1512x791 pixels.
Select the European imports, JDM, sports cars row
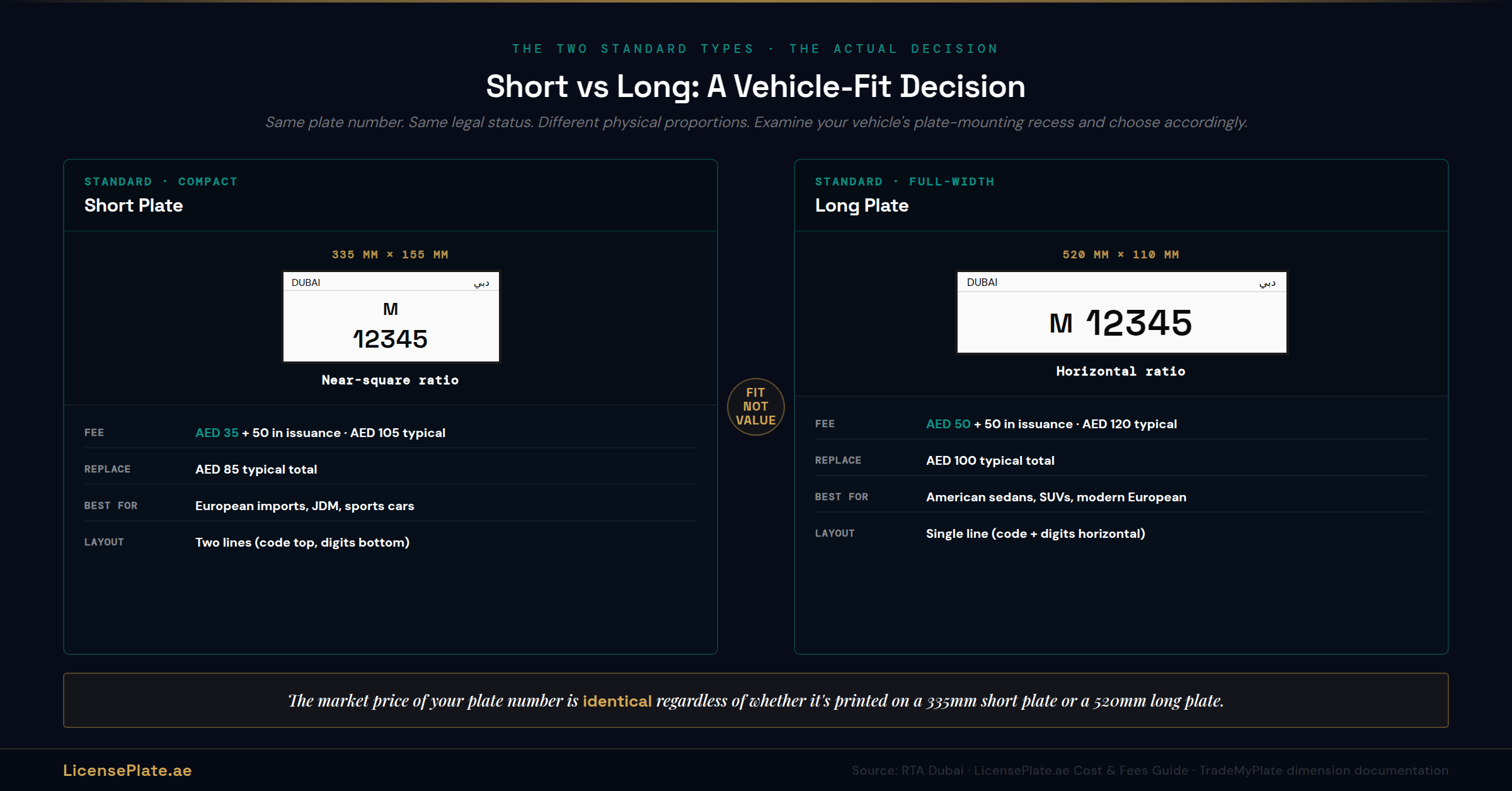click(391, 506)
